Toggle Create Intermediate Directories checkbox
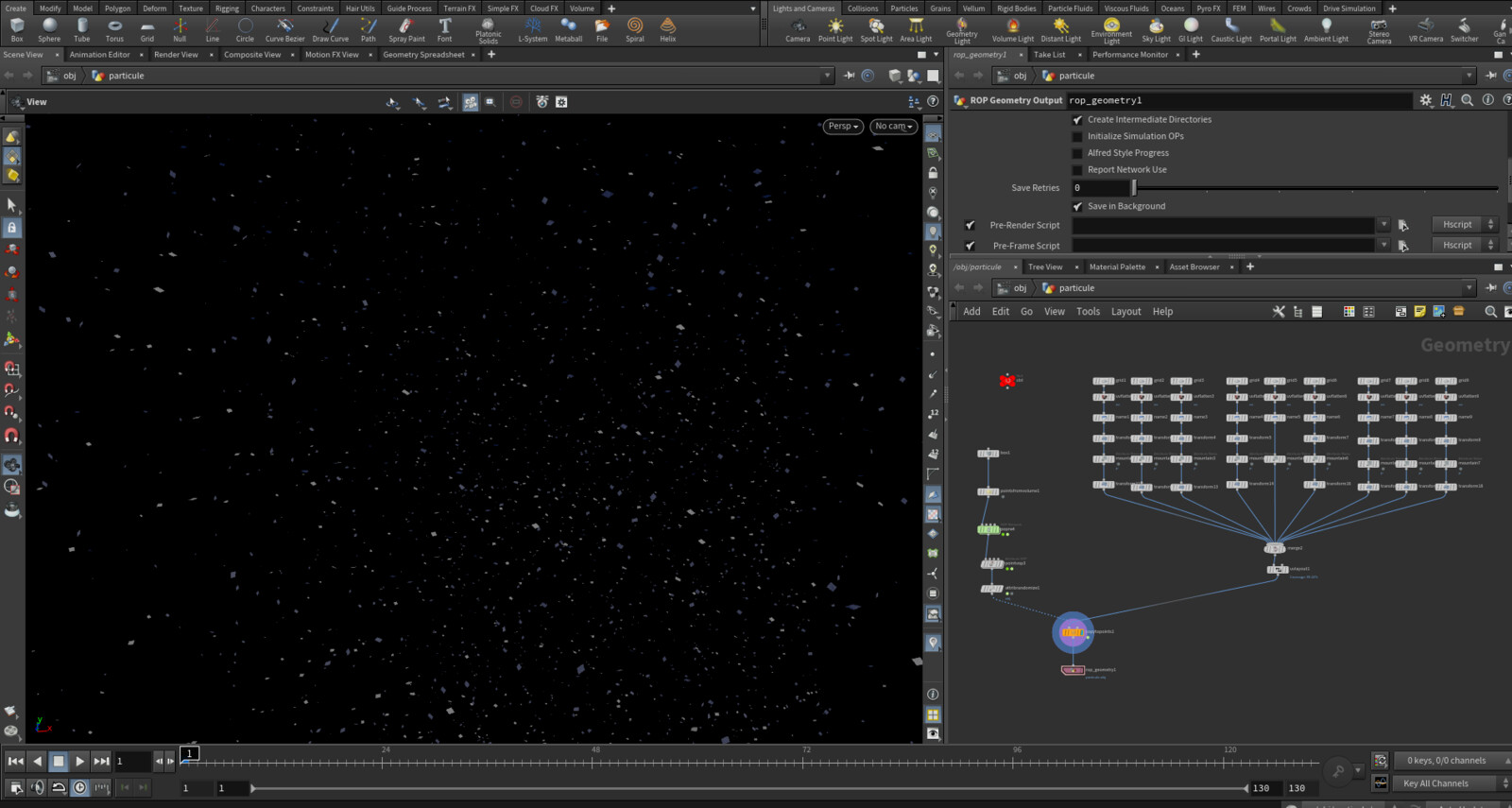 (1077, 120)
